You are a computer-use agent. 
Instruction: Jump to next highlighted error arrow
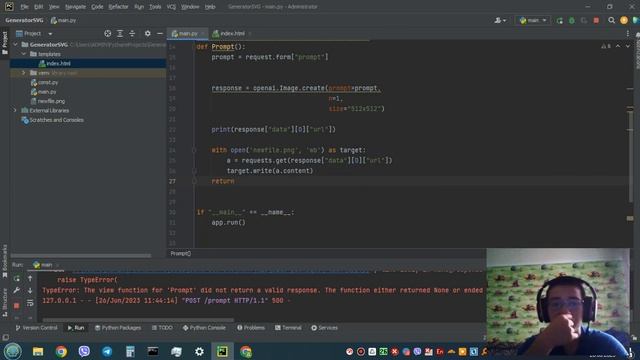pos(628,46)
